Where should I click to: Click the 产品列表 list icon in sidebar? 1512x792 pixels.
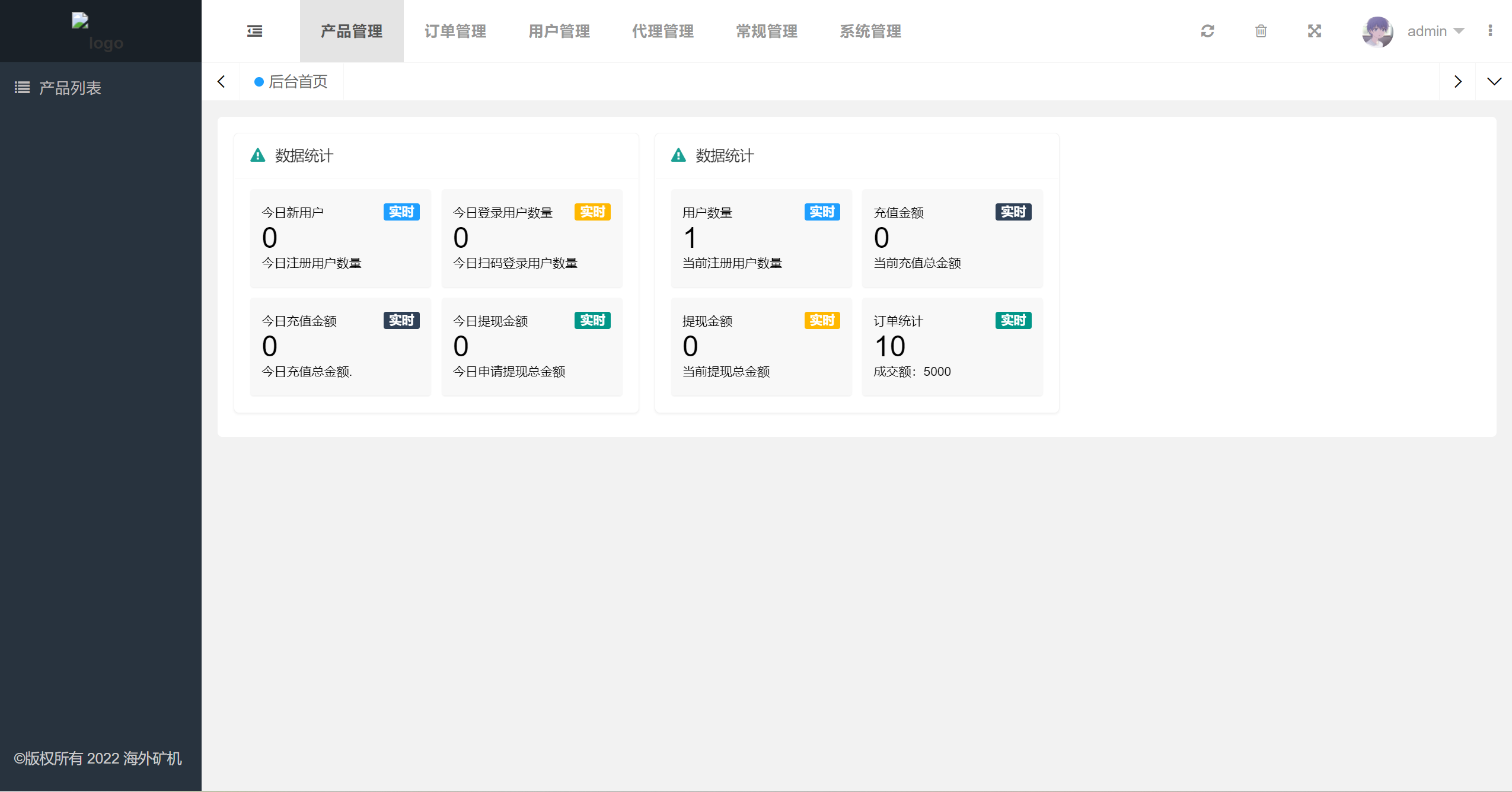22,88
